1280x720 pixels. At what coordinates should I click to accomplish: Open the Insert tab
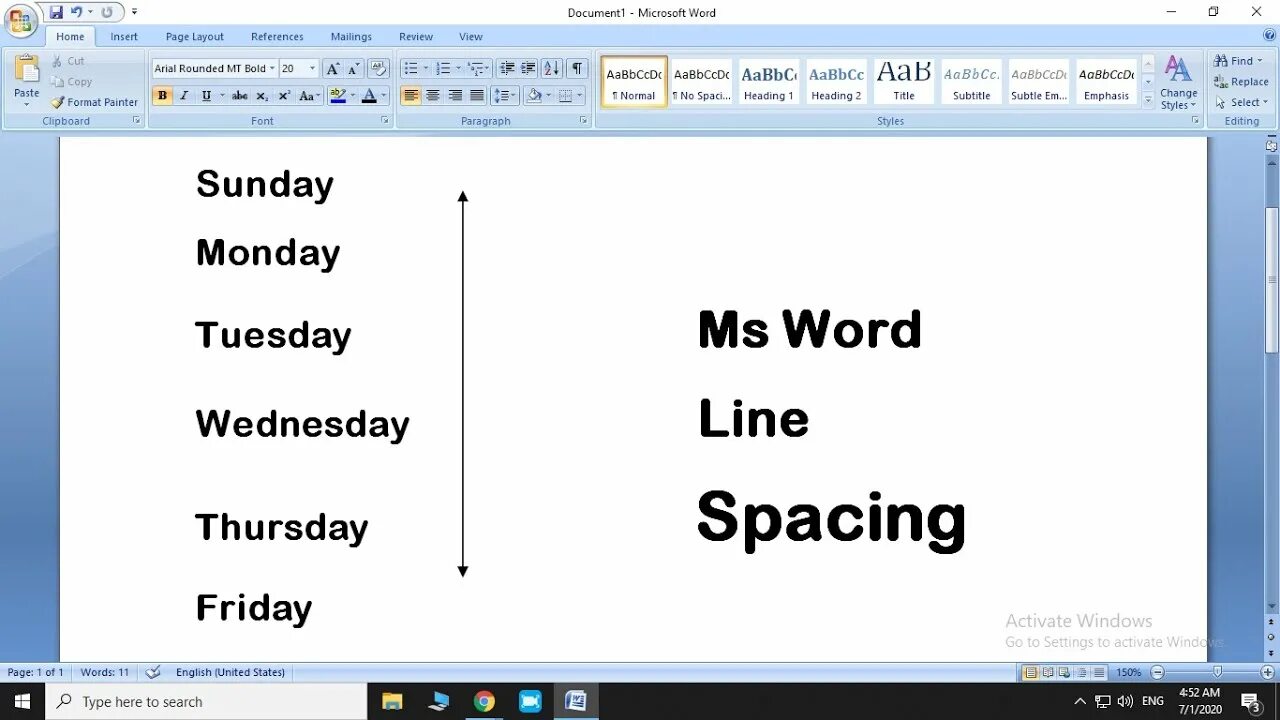click(124, 37)
